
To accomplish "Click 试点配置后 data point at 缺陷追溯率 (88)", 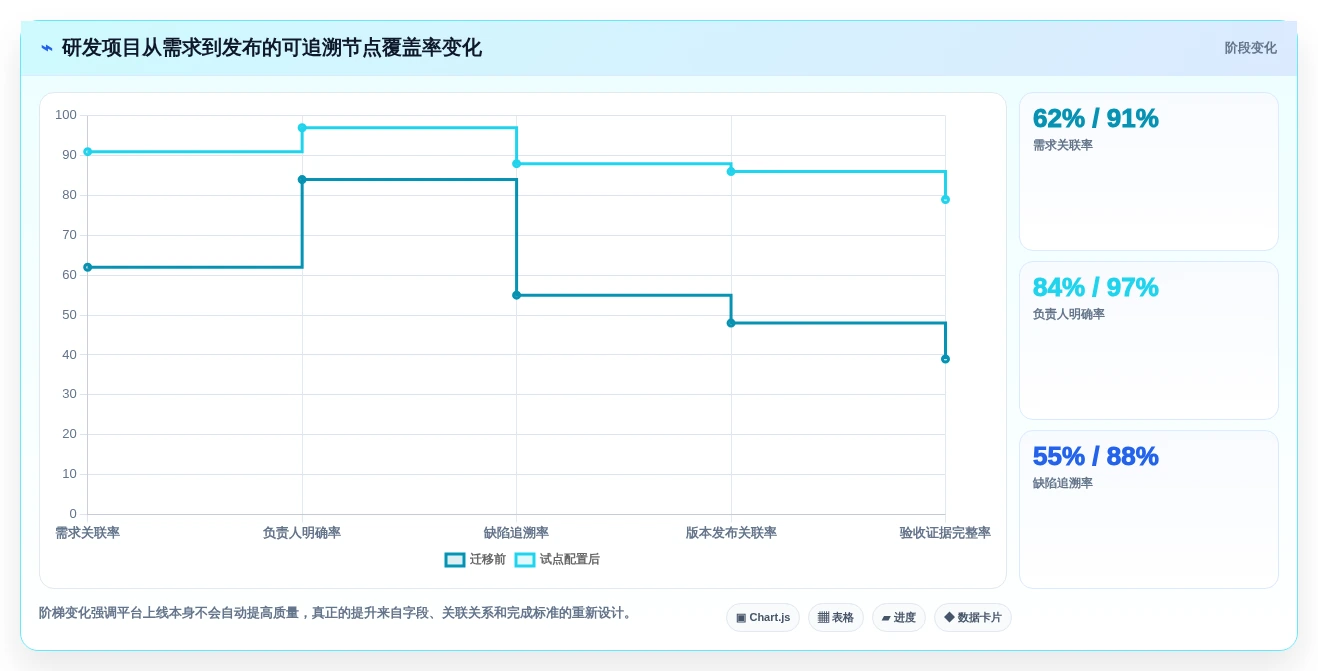I will coord(517,164).
